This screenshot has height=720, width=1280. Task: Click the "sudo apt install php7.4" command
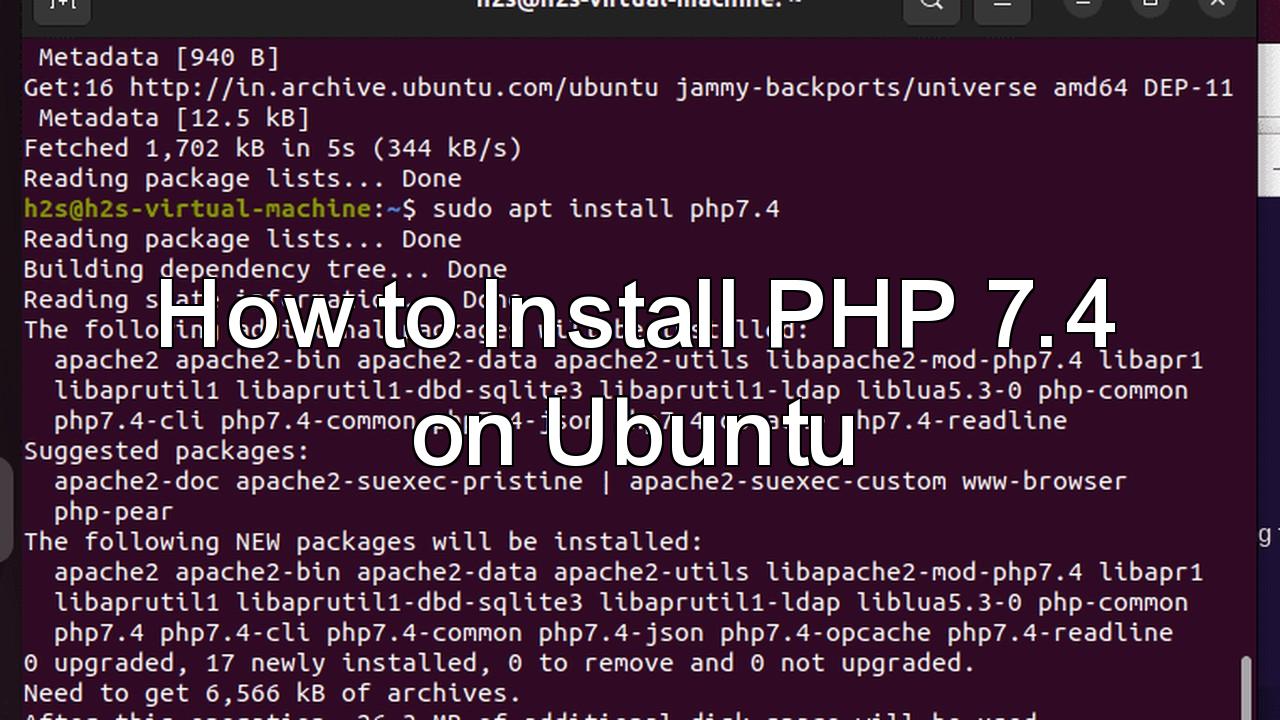click(x=606, y=209)
